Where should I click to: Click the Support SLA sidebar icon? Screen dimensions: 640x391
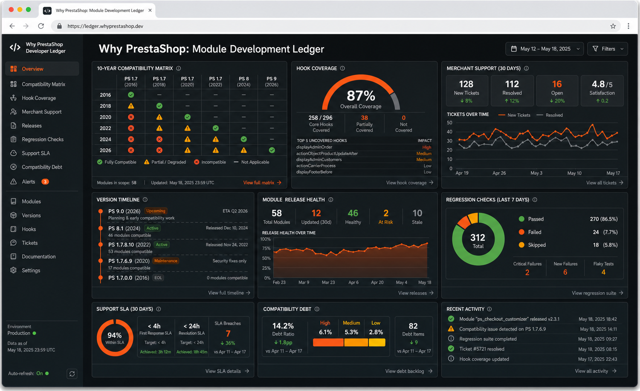[x=13, y=153]
